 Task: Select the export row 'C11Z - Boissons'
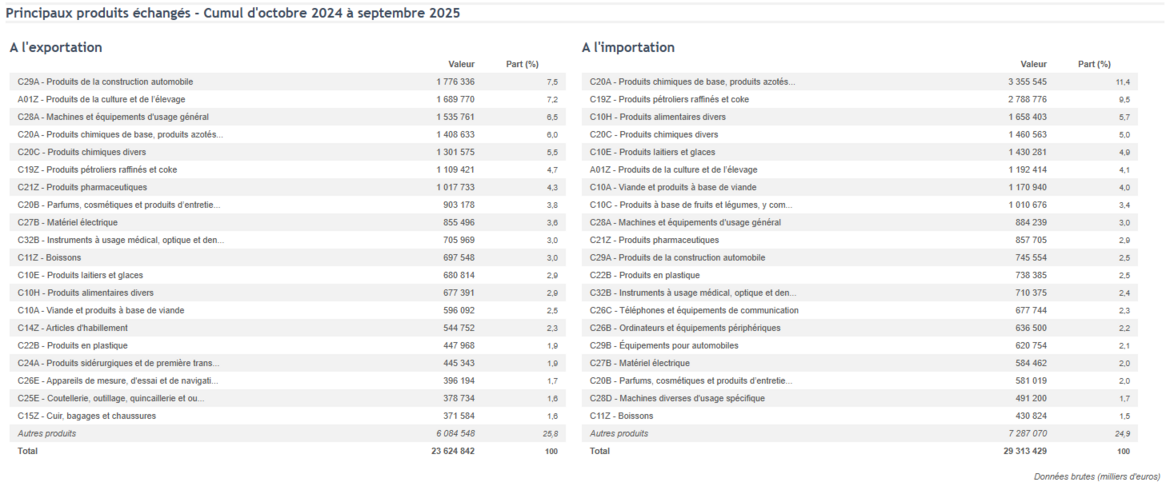[53, 258]
